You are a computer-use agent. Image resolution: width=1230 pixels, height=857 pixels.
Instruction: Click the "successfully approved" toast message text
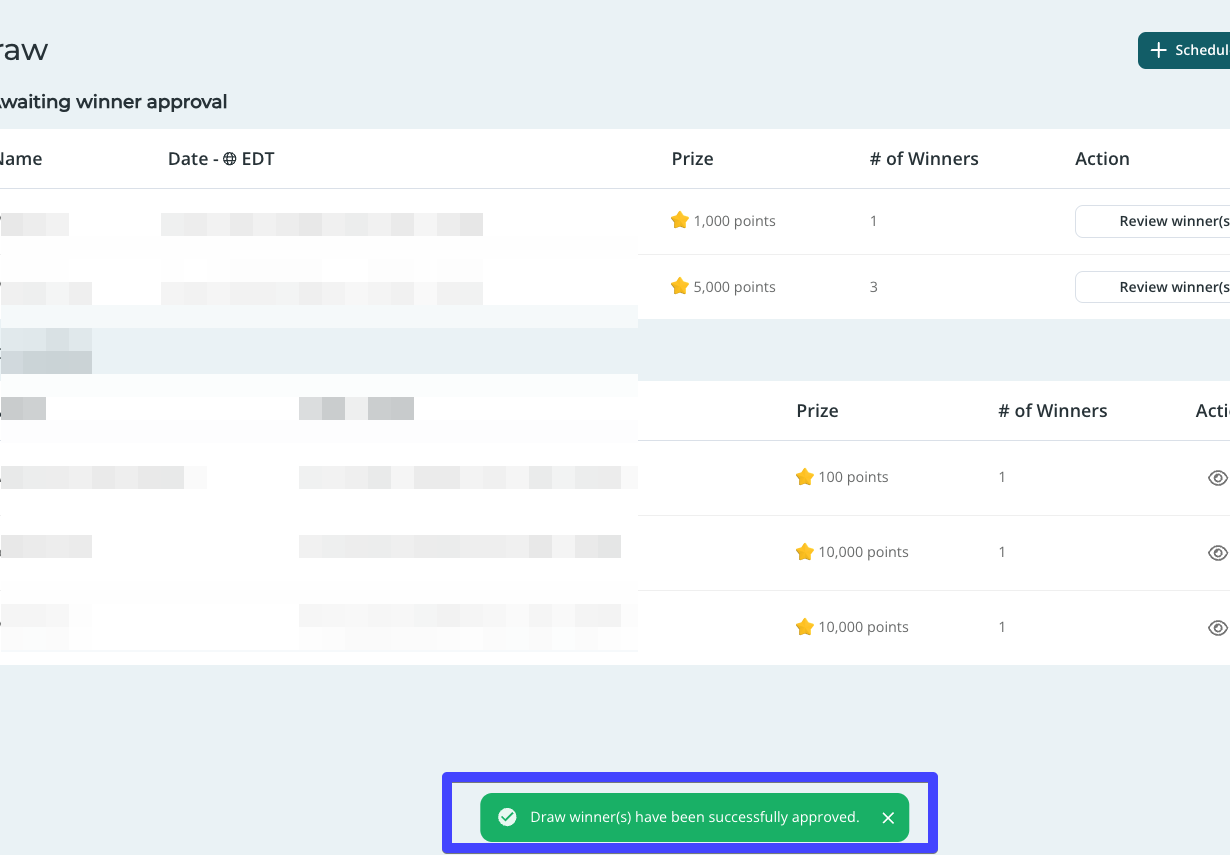coord(695,817)
